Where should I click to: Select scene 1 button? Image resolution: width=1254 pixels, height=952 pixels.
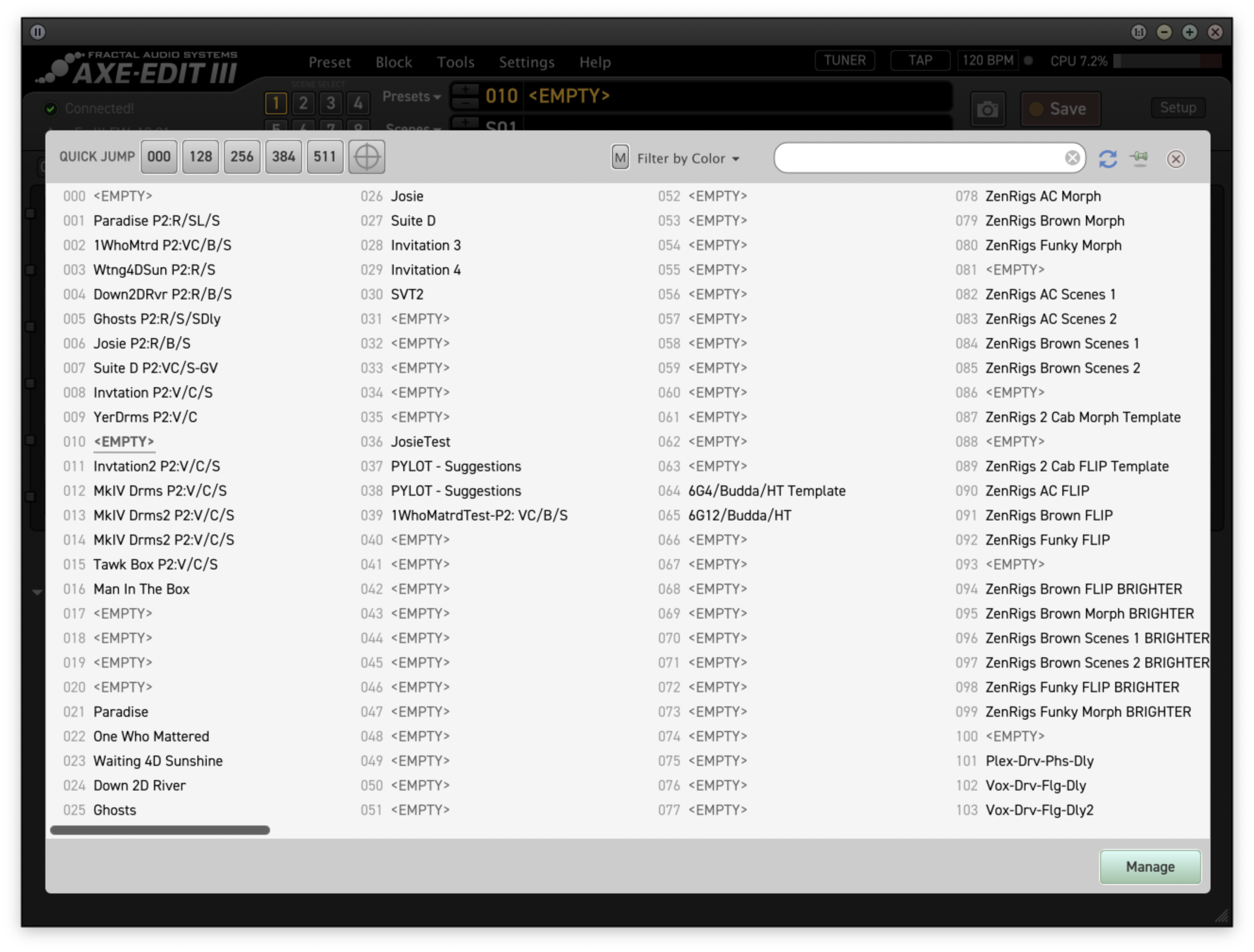[276, 103]
